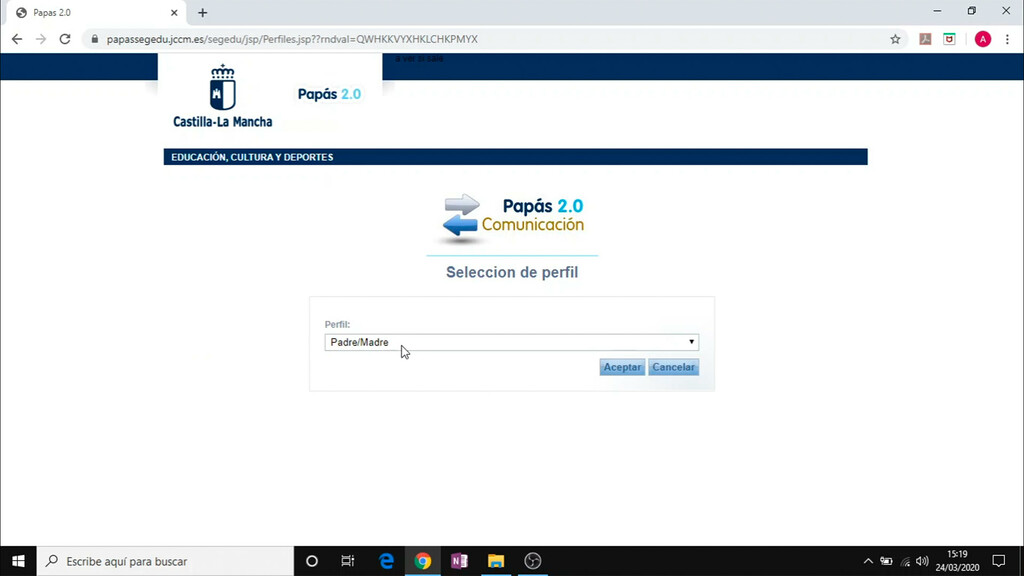The image size is (1024, 576).
Task: Launch Microsoft Edge from taskbar
Action: (387, 561)
